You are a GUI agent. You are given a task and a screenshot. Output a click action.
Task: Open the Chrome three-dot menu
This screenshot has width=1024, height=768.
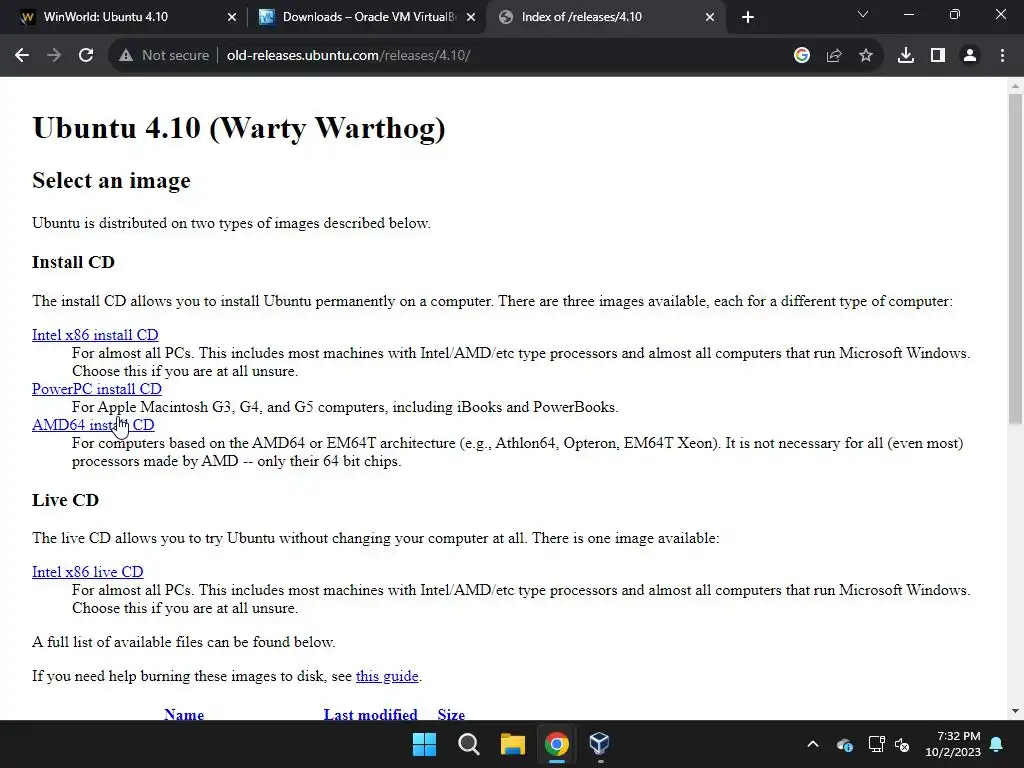(1002, 56)
